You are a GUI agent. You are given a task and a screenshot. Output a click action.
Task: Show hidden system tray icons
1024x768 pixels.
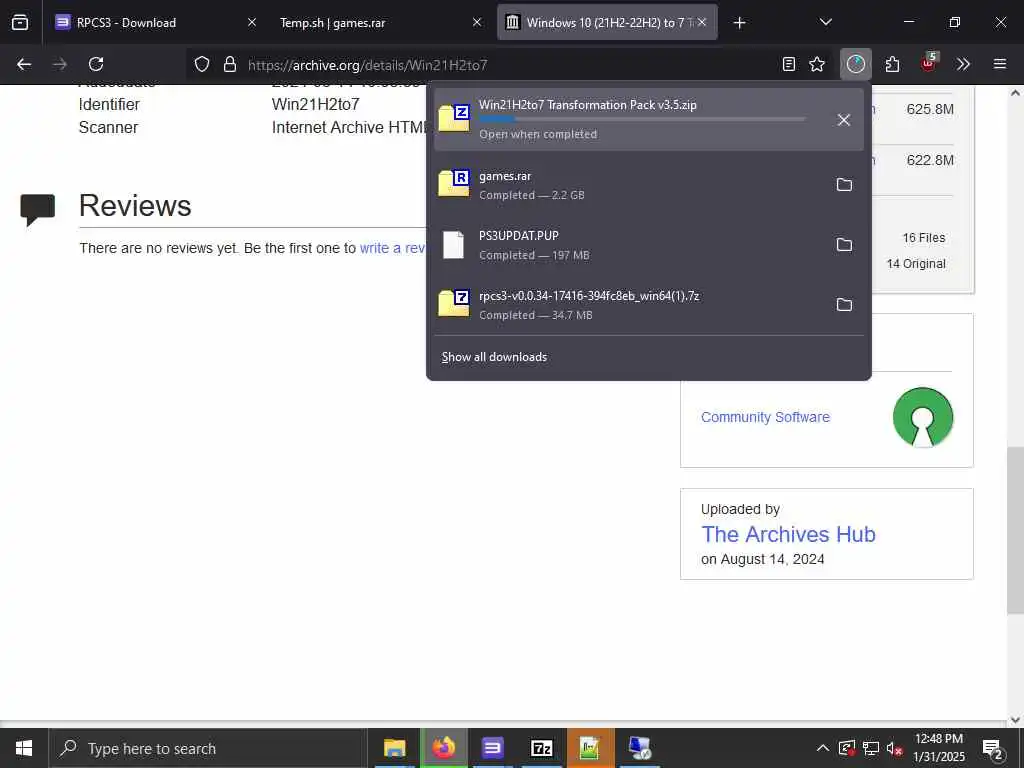(822, 748)
